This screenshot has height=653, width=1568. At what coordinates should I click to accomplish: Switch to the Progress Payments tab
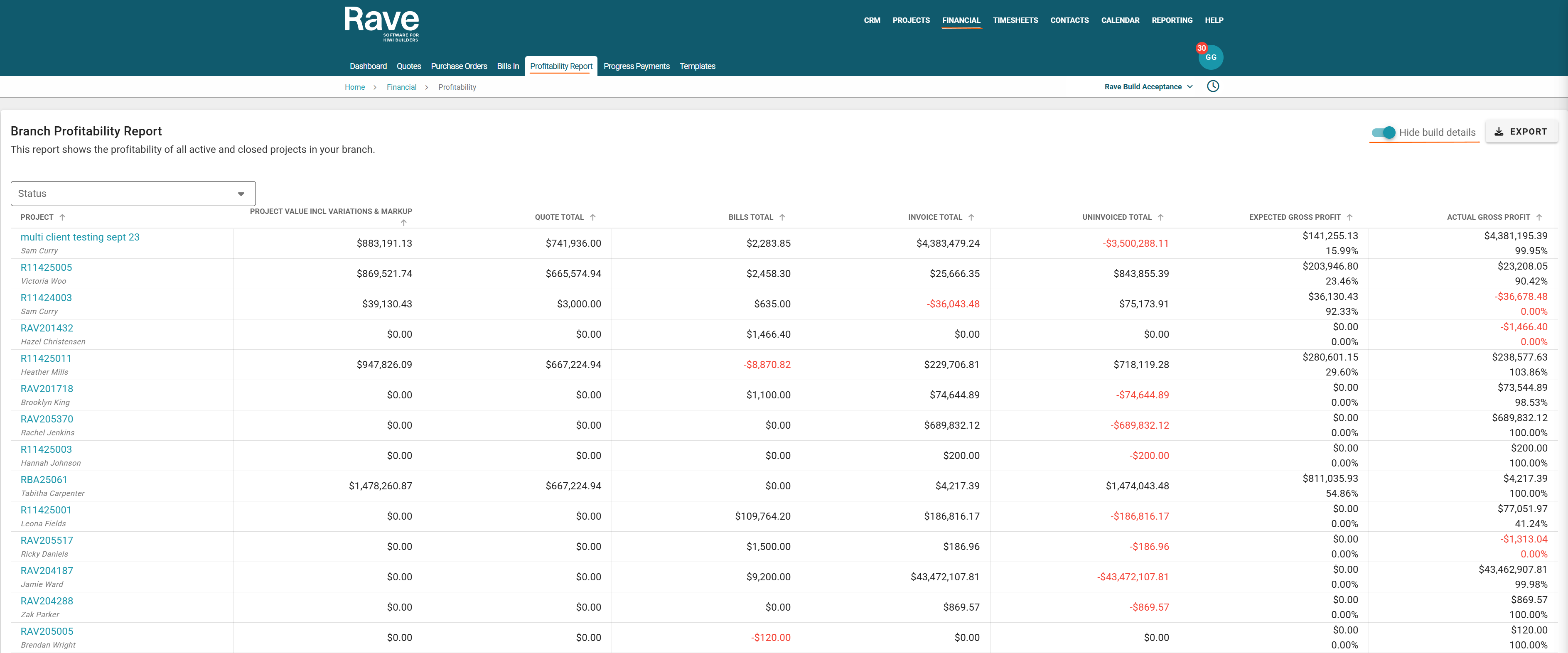pos(636,66)
